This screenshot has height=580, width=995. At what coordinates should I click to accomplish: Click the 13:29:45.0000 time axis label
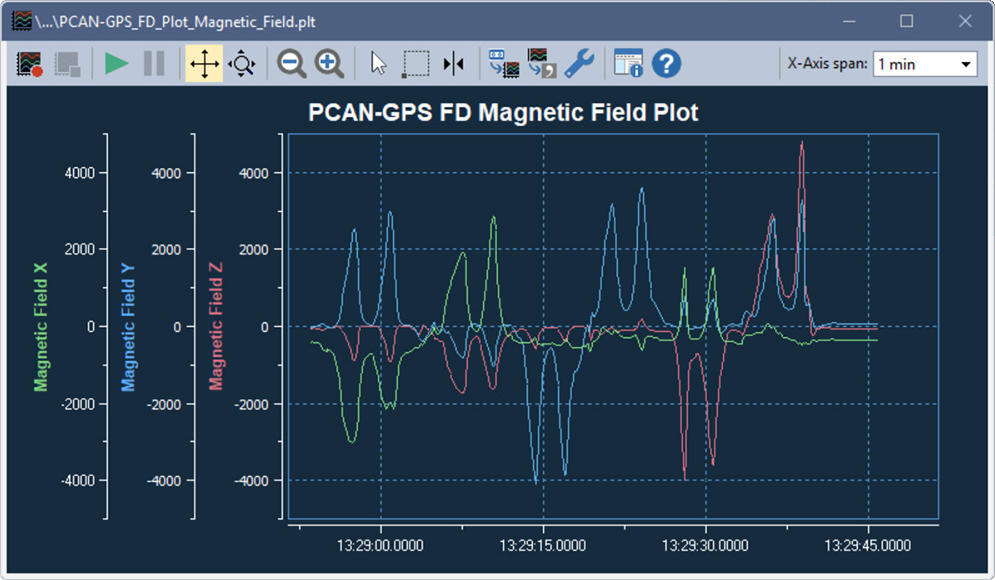tap(867, 545)
